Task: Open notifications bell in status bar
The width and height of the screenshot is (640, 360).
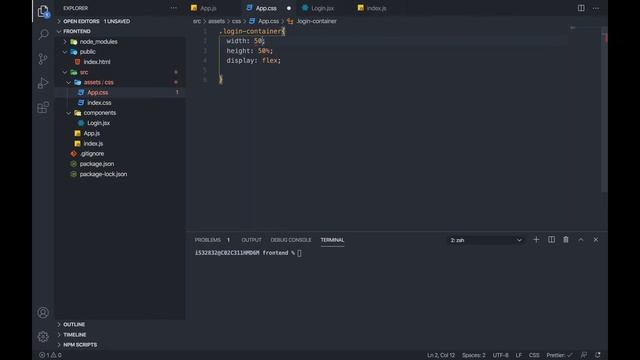Action: [598, 355]
